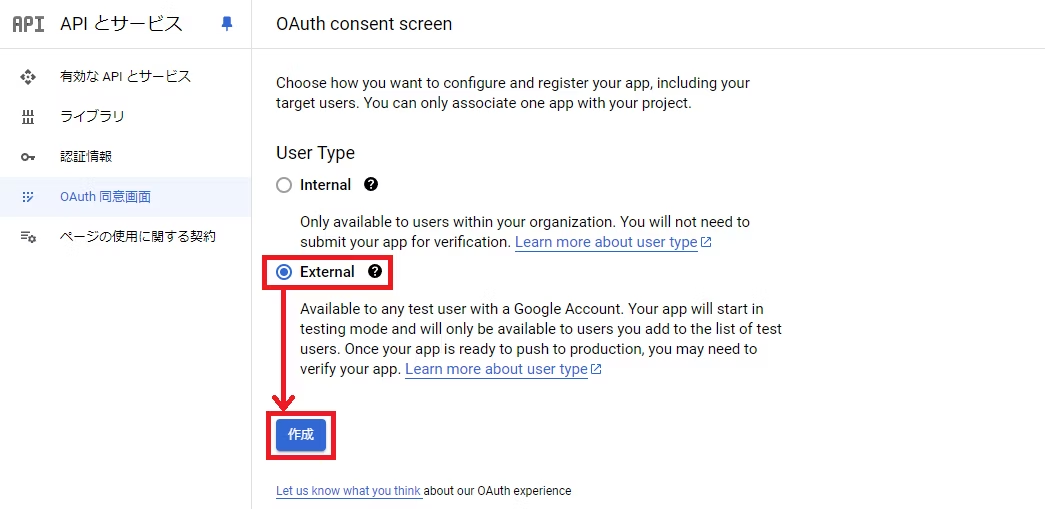Screen dimensions: 1045x509
Task: Click the User Type heading
Action: pos(315,153)
